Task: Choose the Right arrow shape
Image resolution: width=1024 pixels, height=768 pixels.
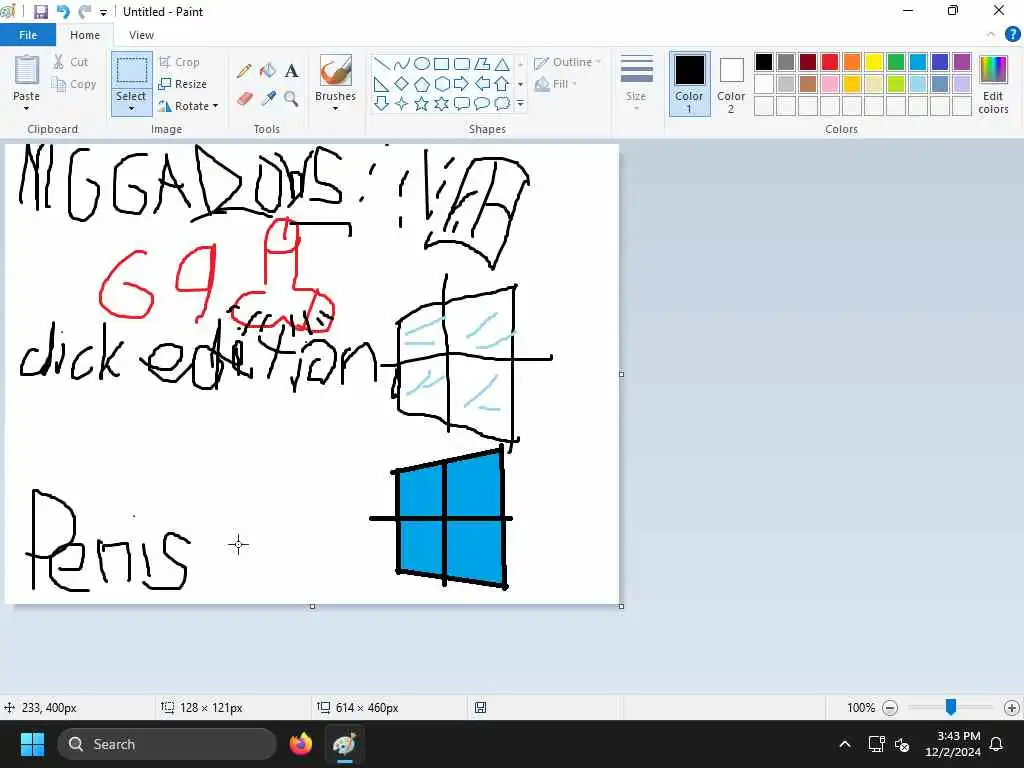Action: 462,84
